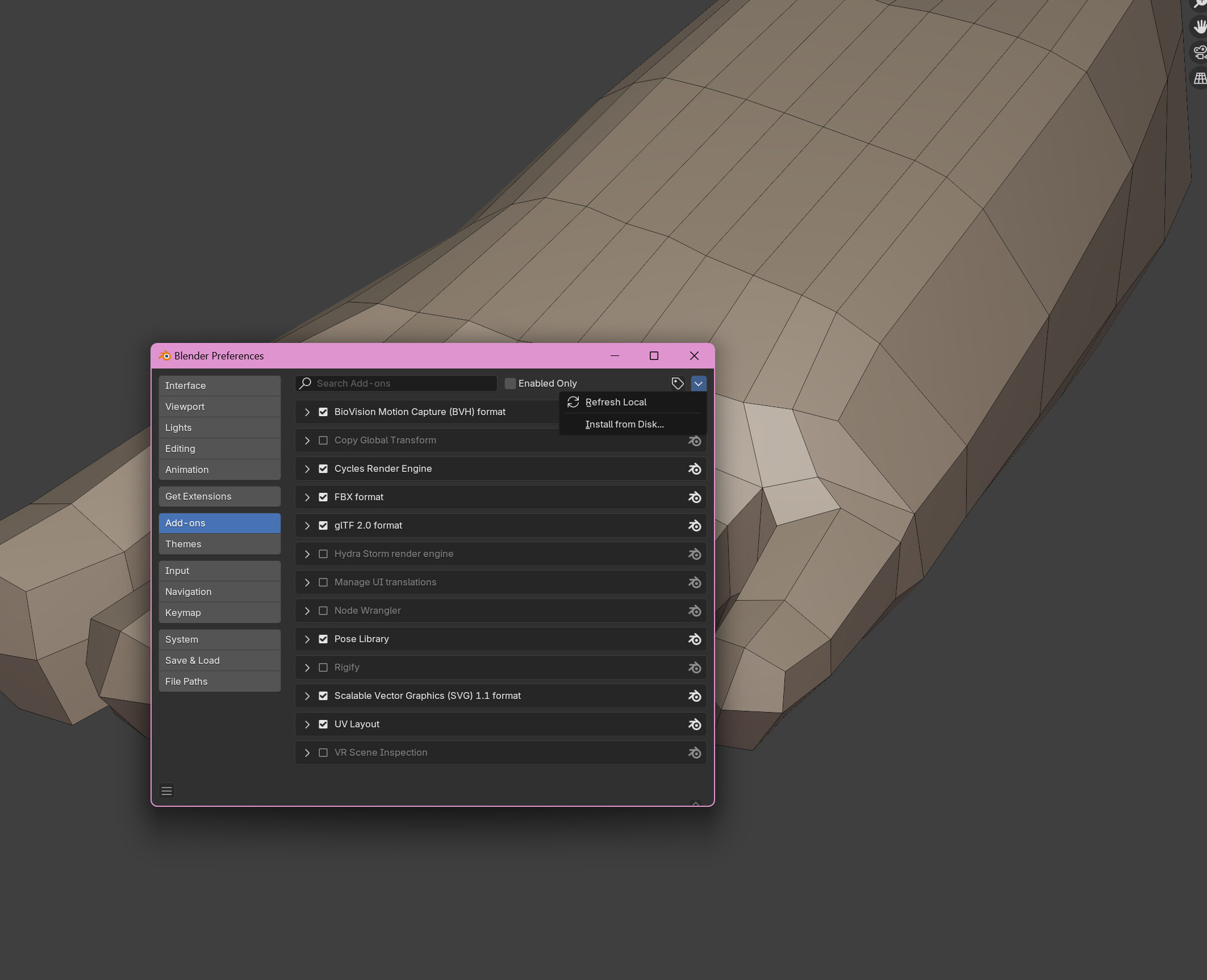Click the Blender icon on FBX format row

click(695, 497)
